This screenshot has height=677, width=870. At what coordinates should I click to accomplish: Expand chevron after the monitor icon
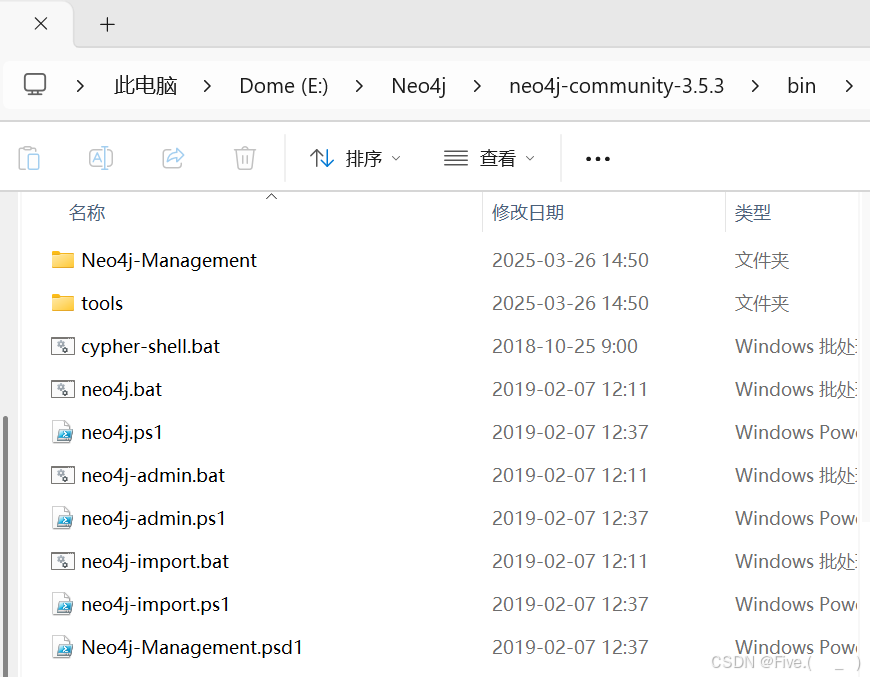pyautogui.click(x=80, y=86)
